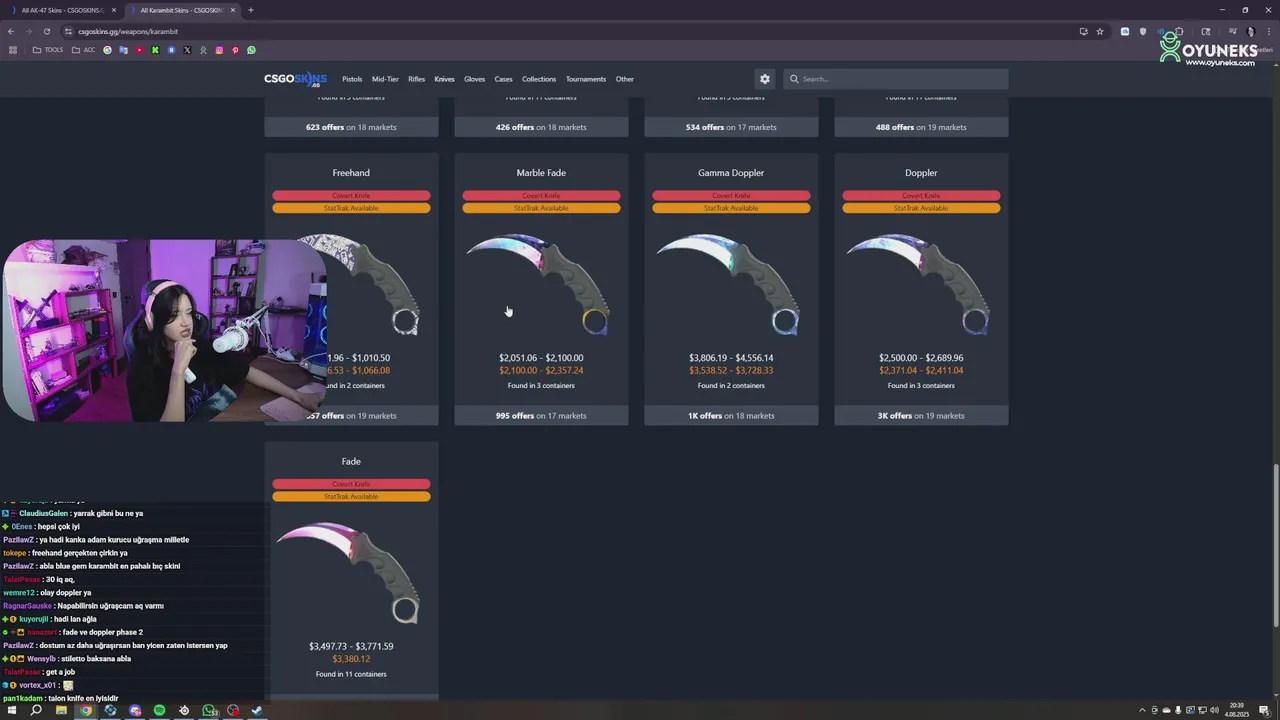Image resolution: width=1280 pixels, height=720 pixels.
Task: View the 623 offers on 18 markets
Action: pos(351,127)
